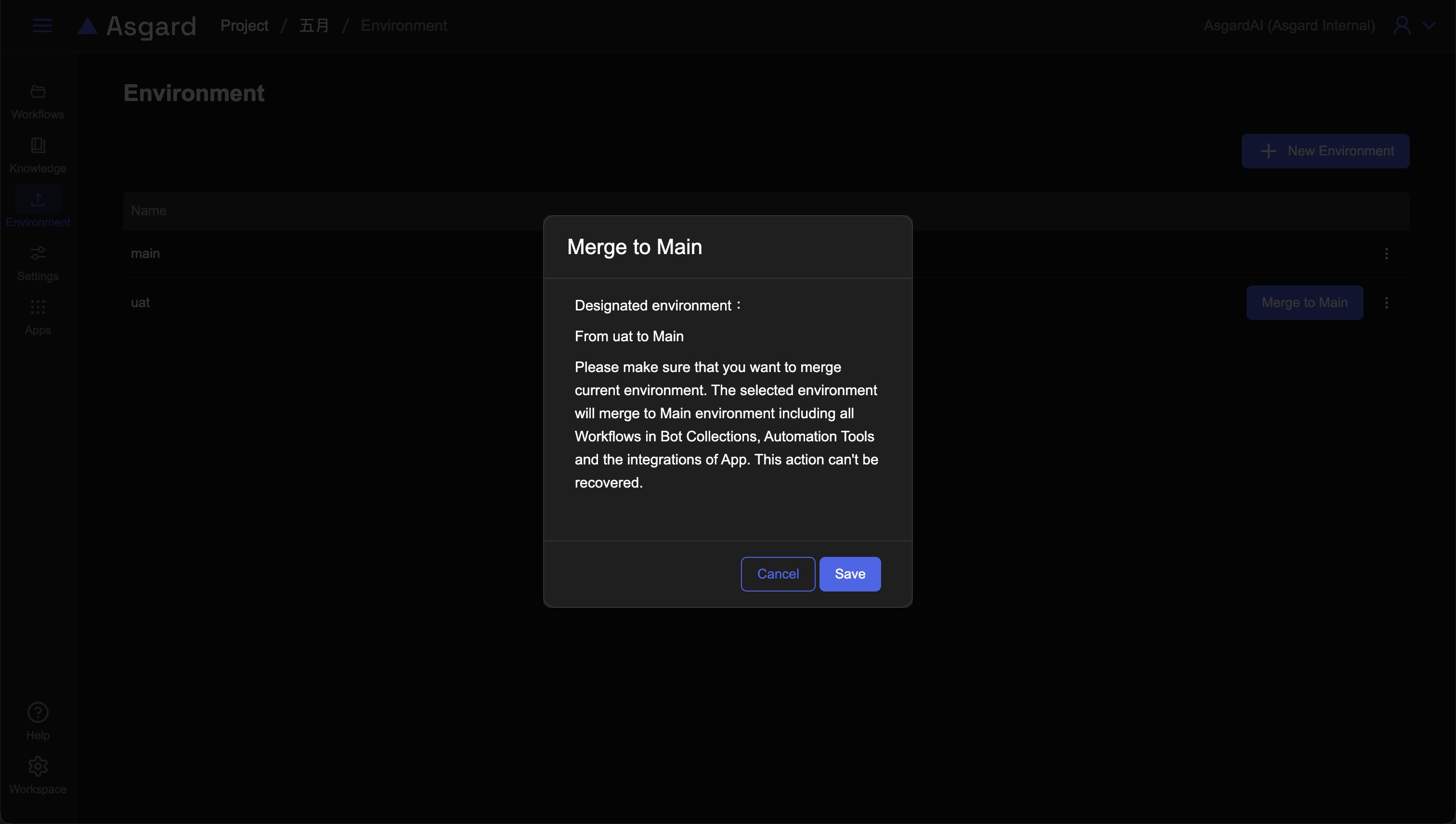Go to Project breadcrumb

244,26
